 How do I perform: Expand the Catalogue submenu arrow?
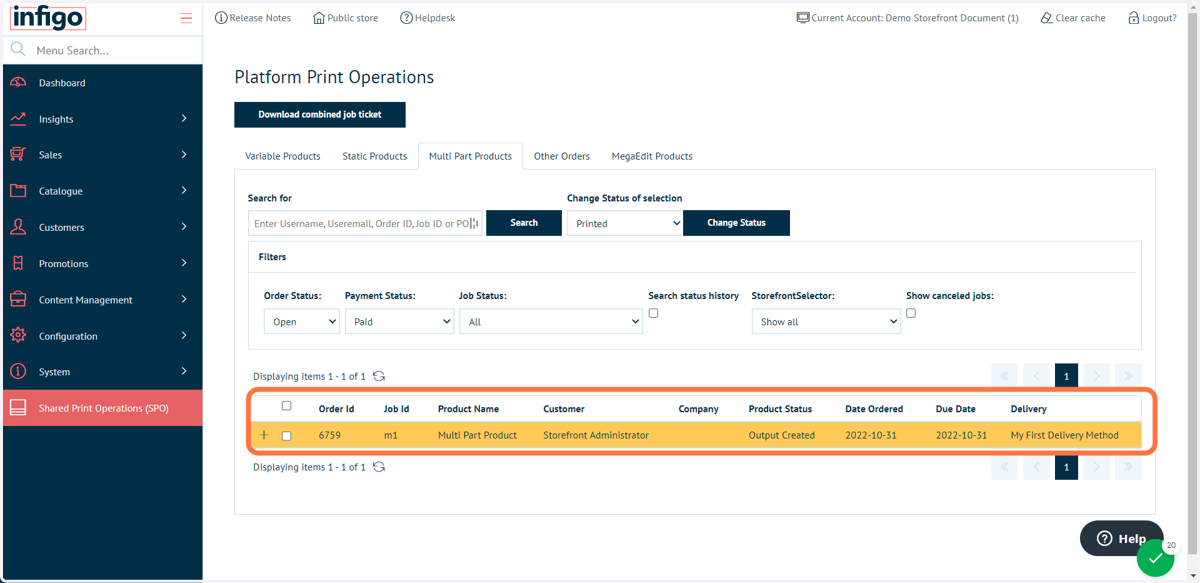click(x=184, y=191)
